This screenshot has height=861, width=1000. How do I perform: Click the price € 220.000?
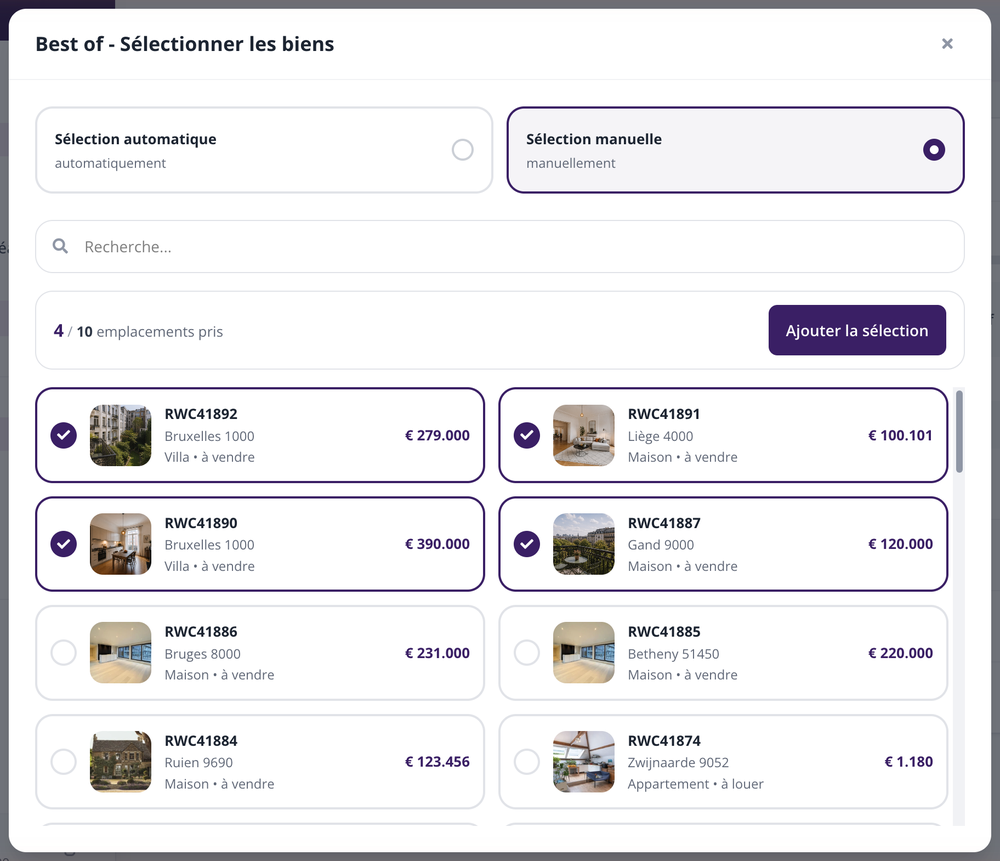[x=901, y=653]
